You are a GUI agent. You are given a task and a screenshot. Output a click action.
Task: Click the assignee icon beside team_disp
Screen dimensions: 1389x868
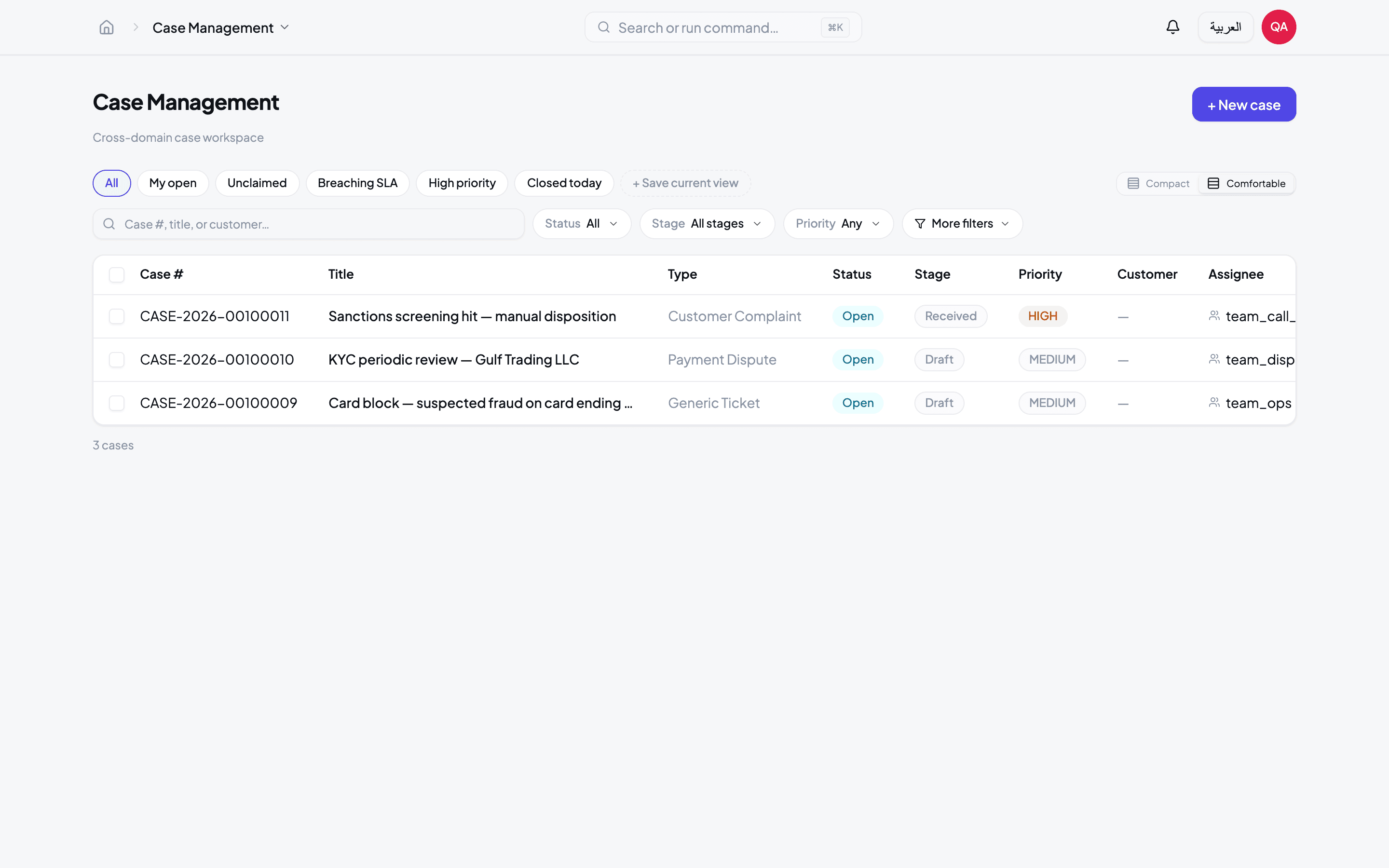pyautogui.click(x=1214, y=359)
